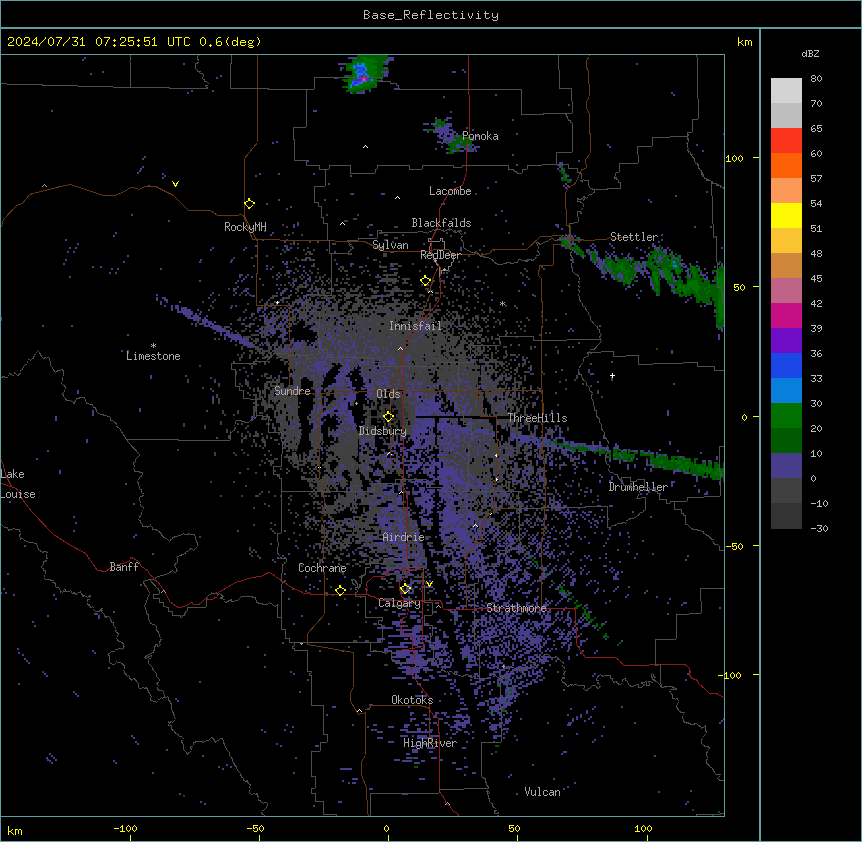Click the Base_Reflectivity title

(431, 15)
